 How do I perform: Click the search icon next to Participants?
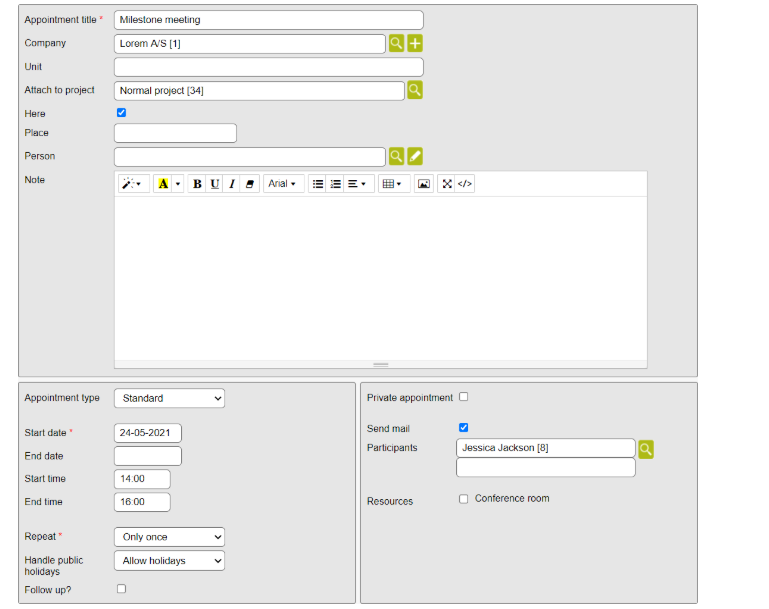[646, 449]
